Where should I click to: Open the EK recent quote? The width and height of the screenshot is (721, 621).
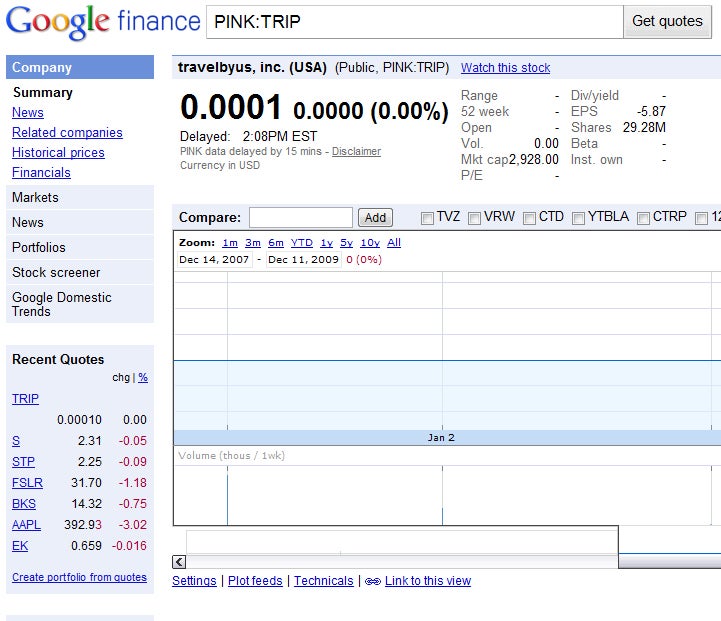pyautogui.click(x=20, y=546)
